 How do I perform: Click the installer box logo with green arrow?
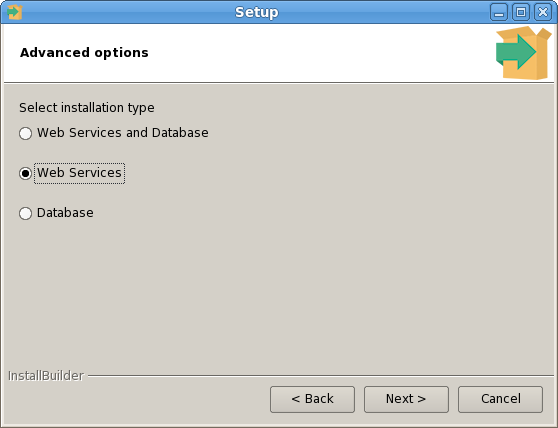(x=523, y=53)
